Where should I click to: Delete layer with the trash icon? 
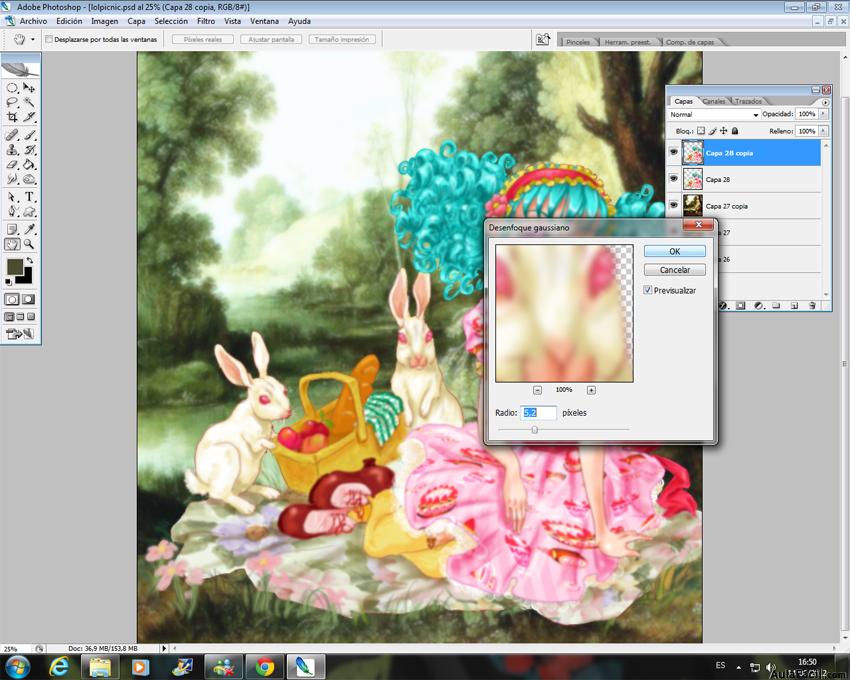pos(812,306)
